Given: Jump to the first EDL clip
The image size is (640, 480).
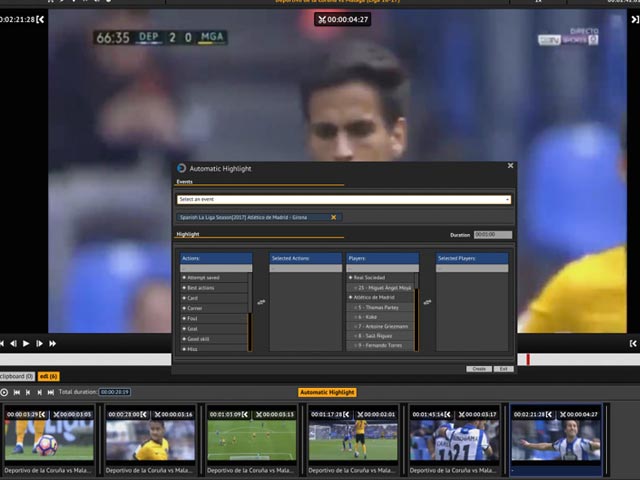Looking at the screenshot, I should coord(17,392).
